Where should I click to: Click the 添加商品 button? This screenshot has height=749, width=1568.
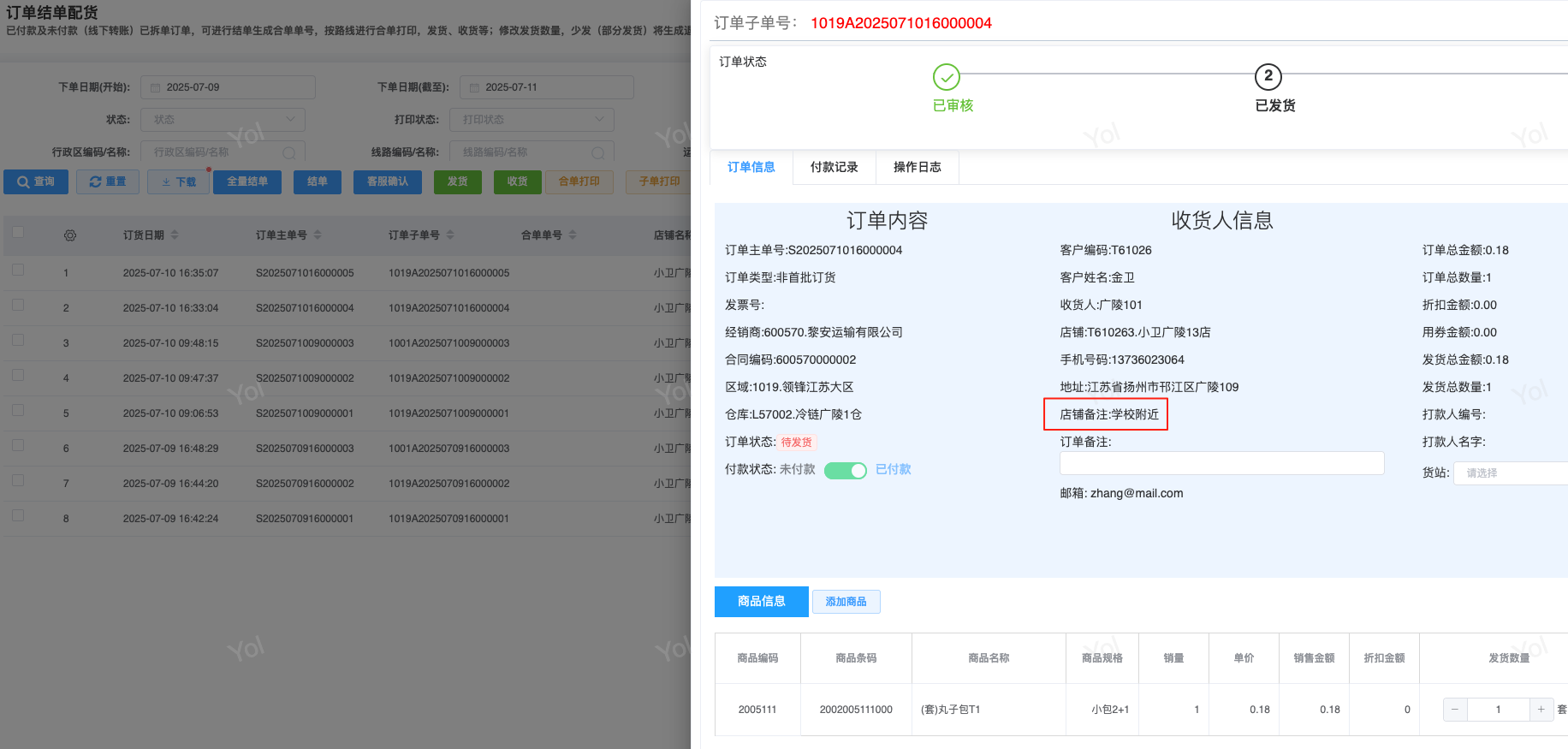pos(846,602)
